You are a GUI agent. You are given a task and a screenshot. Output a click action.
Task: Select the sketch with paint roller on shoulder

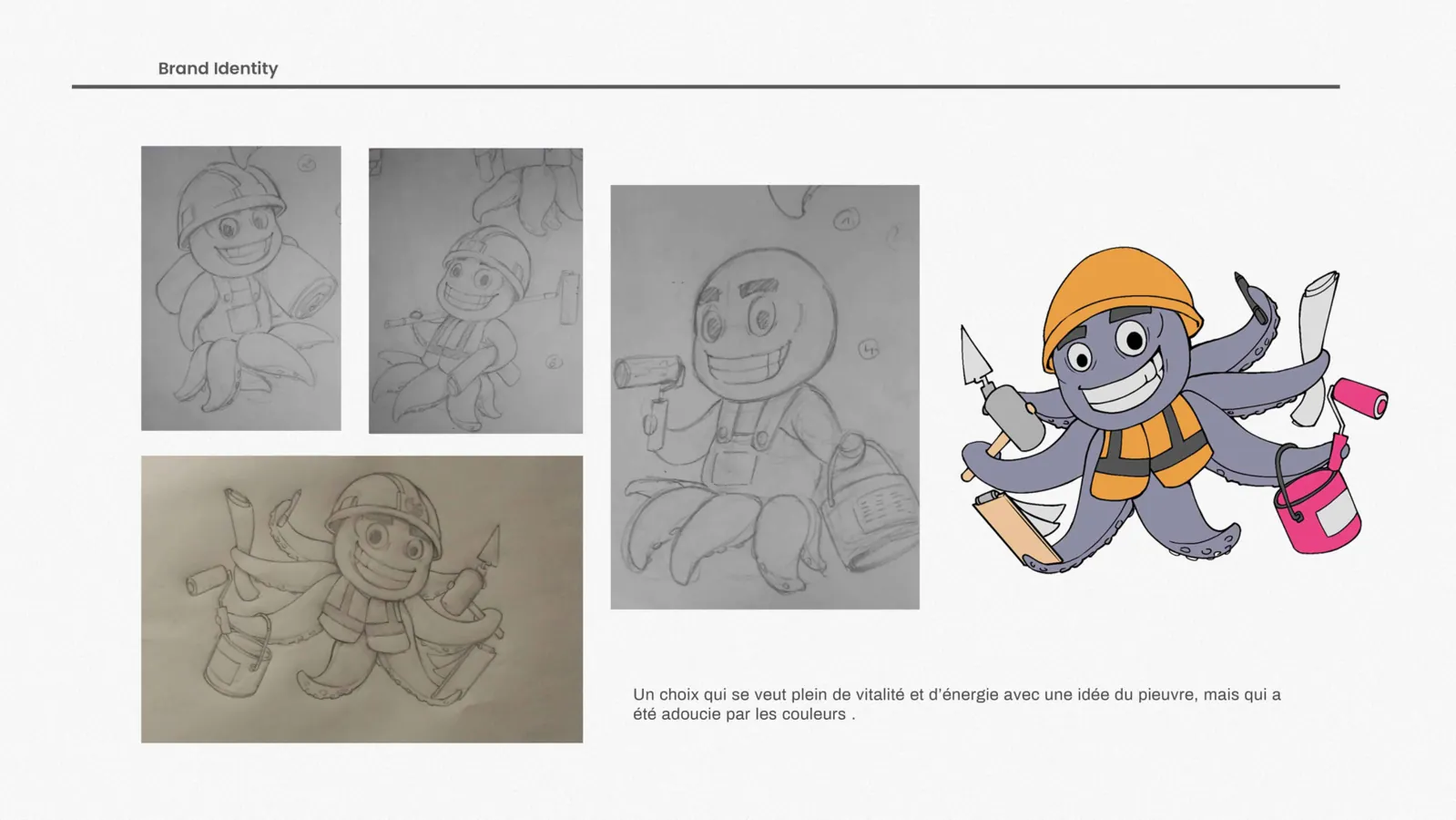pyautogui.click(x=475, y=291)
